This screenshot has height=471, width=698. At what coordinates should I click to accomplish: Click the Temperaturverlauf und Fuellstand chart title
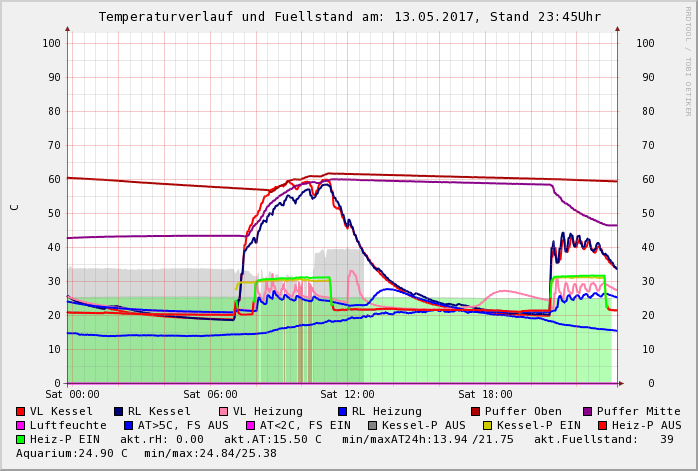(349, 17)
